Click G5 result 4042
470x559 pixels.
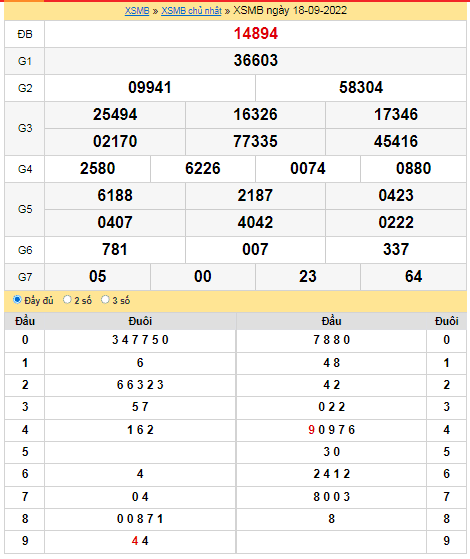[x=255, y=222]
